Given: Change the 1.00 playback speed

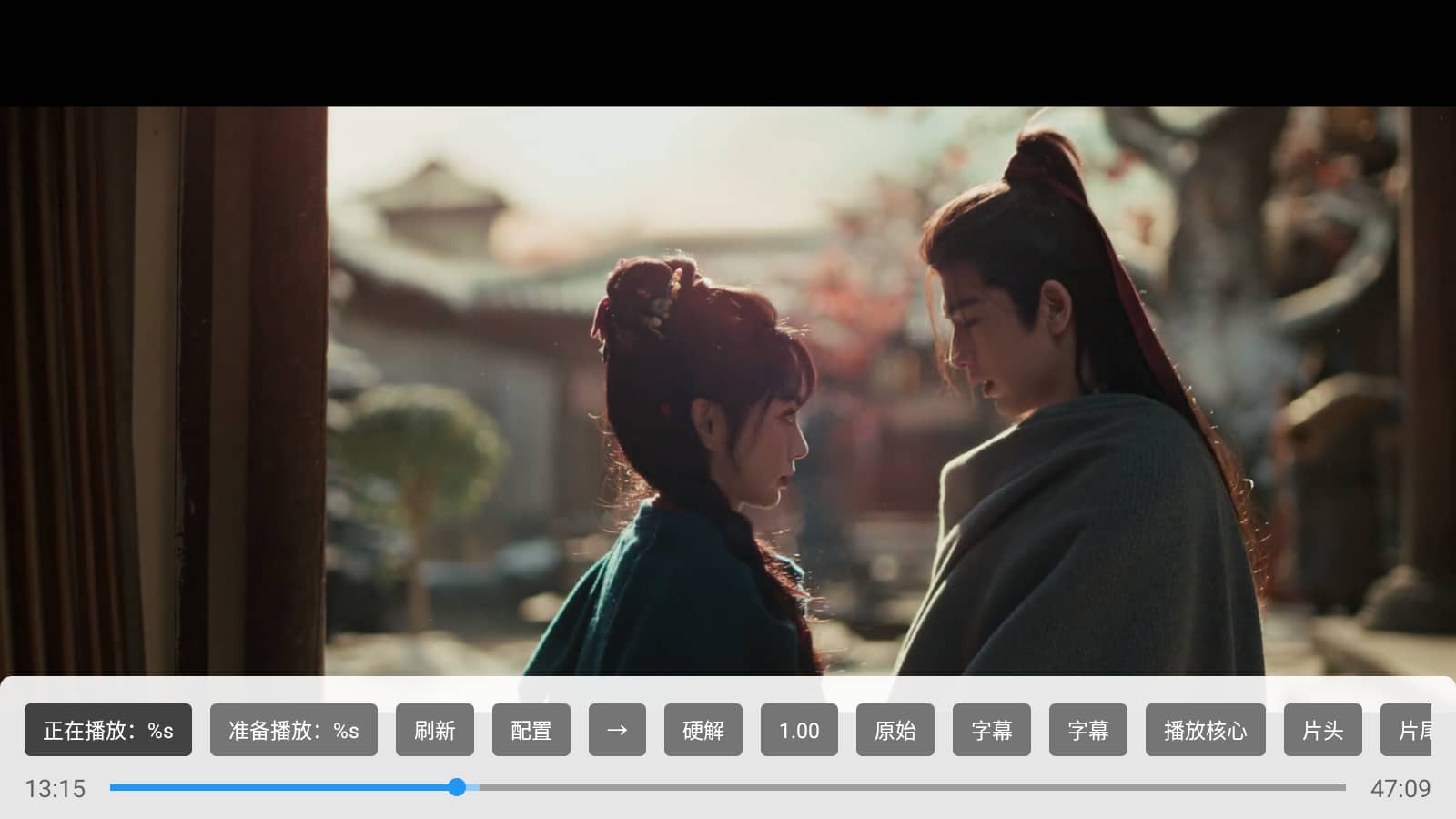Looking at the screenshot, I should (799, 730).
